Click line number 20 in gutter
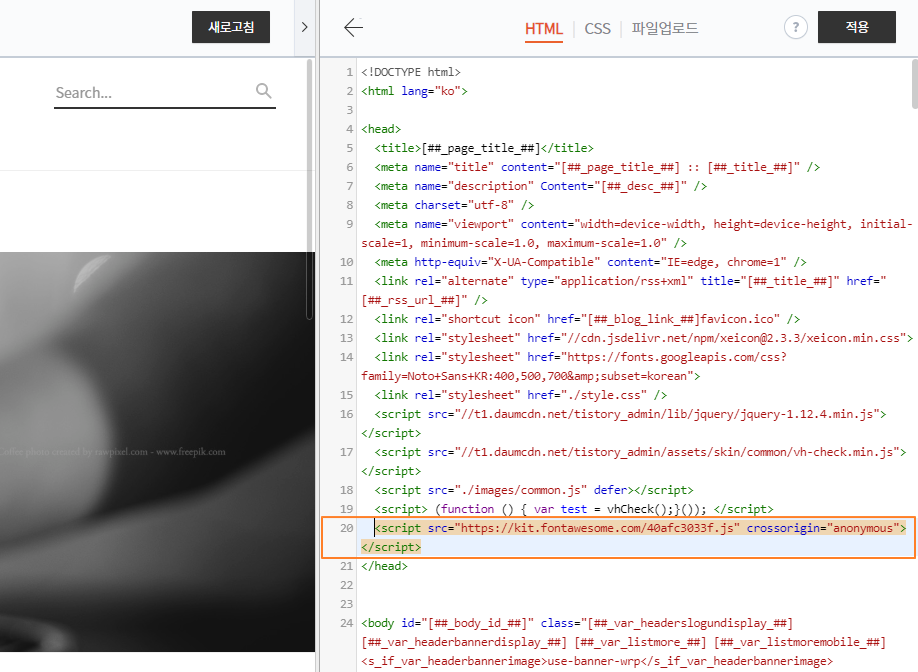The image size is (918, 672). [x=347, y=528]
